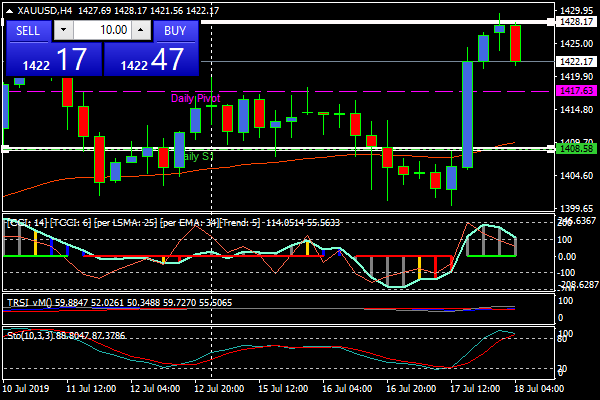Click the sell price 1422 17 tile
Screen dimensions: 600x400
point(52,59)
